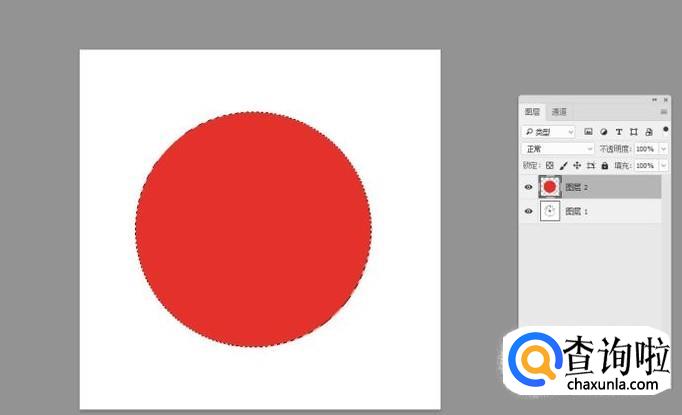Toggle the layer filtering on/off dot
Viewport: 682px width, 415px height.
(x=665, y=130)
